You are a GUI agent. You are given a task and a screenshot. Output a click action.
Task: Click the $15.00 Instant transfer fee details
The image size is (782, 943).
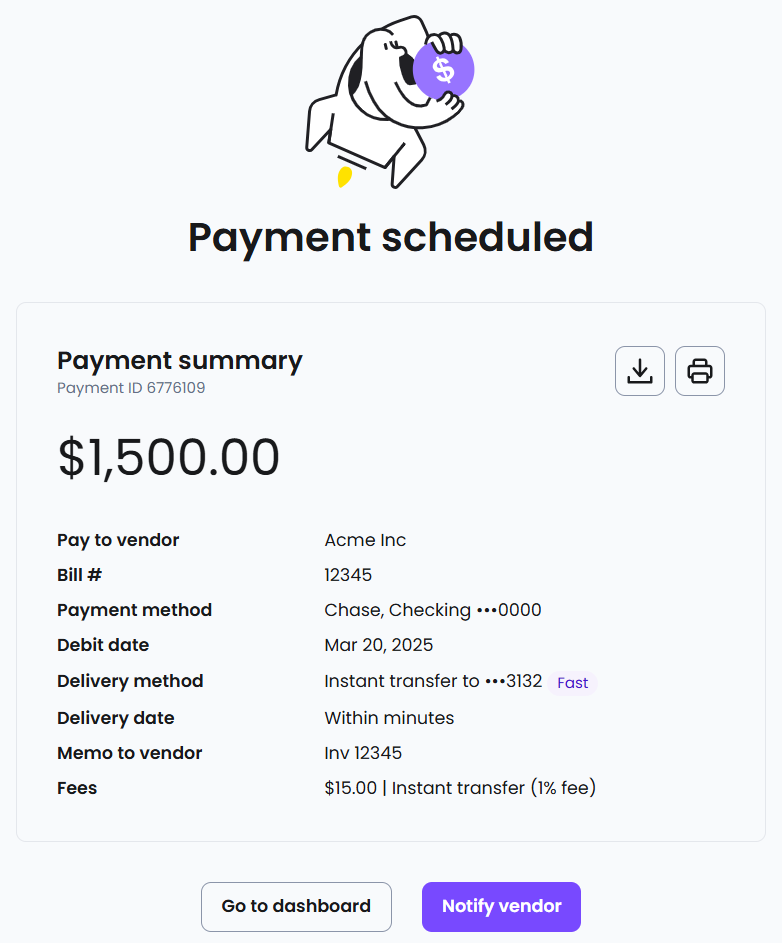coord(460,788)
